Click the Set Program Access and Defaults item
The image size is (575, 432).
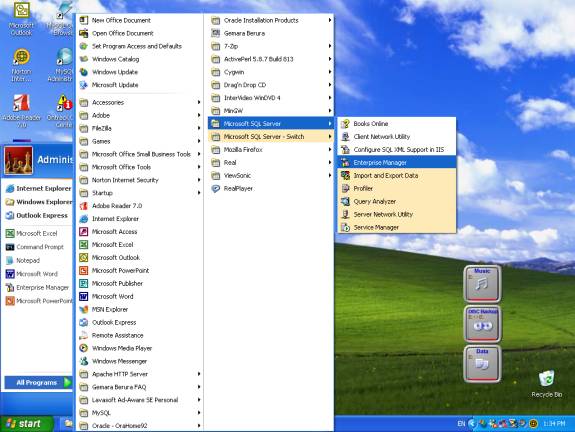click(x=140, y=46)
